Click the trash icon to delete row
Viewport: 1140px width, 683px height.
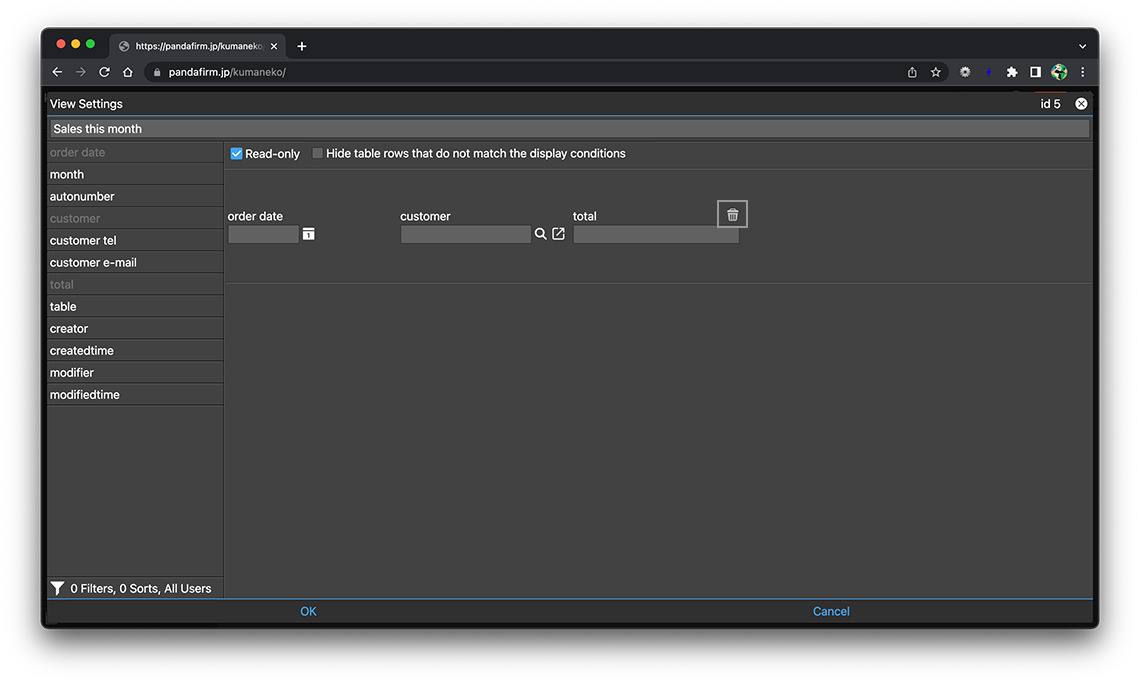click(x=732, y=214)
